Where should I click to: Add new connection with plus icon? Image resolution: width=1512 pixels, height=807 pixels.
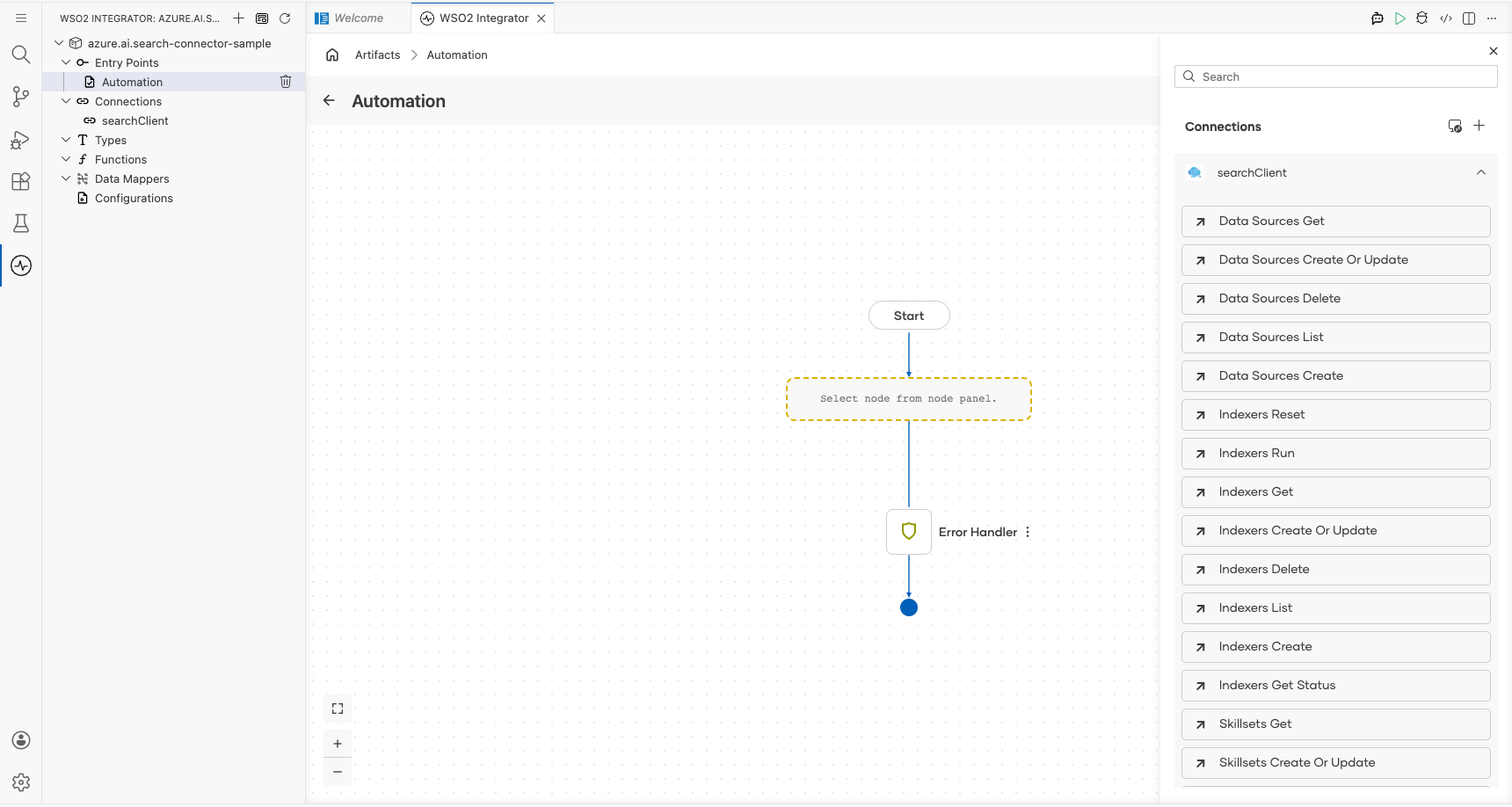tap(1479, 126)
